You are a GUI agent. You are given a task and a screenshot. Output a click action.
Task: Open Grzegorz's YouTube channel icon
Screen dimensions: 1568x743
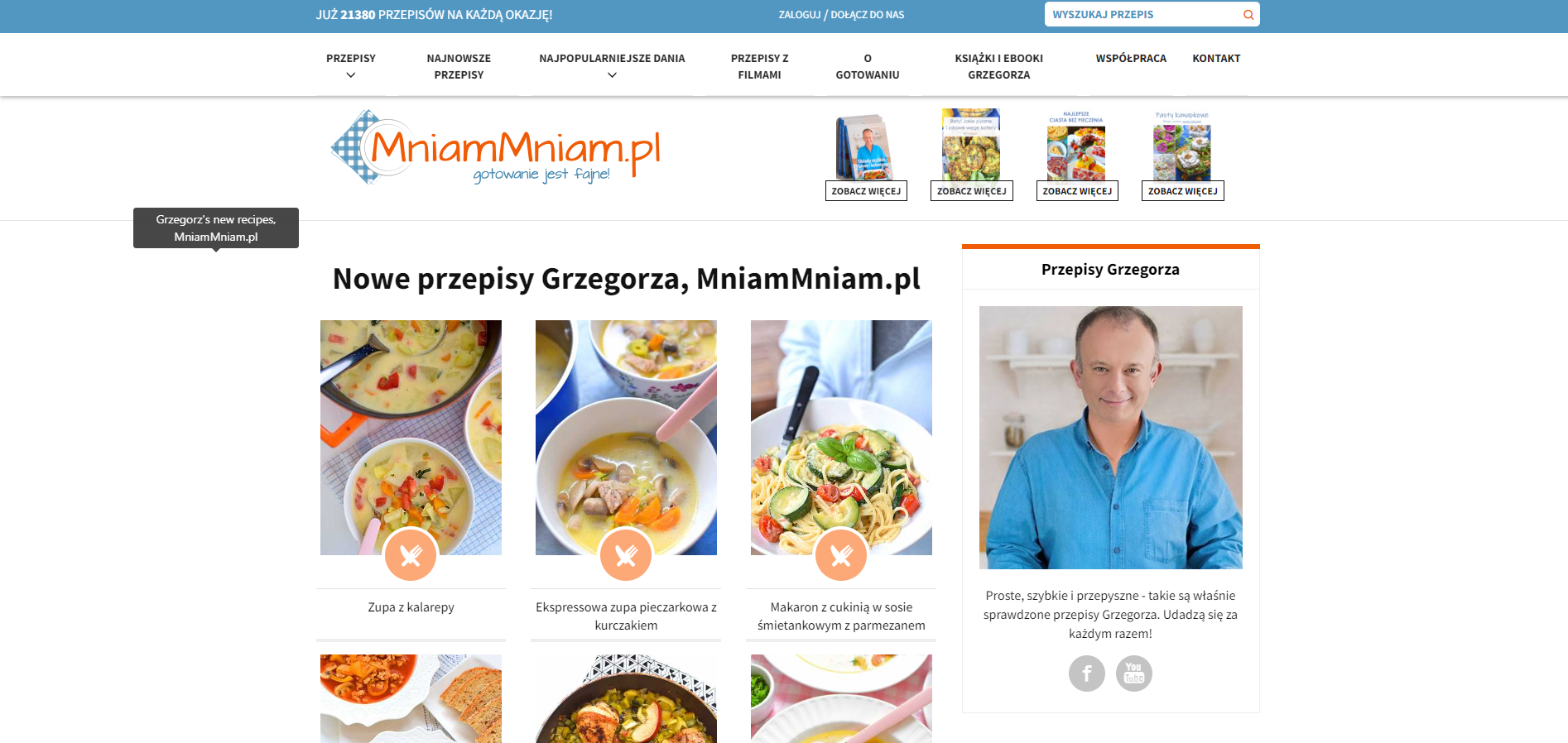(x=1134, y=673)
